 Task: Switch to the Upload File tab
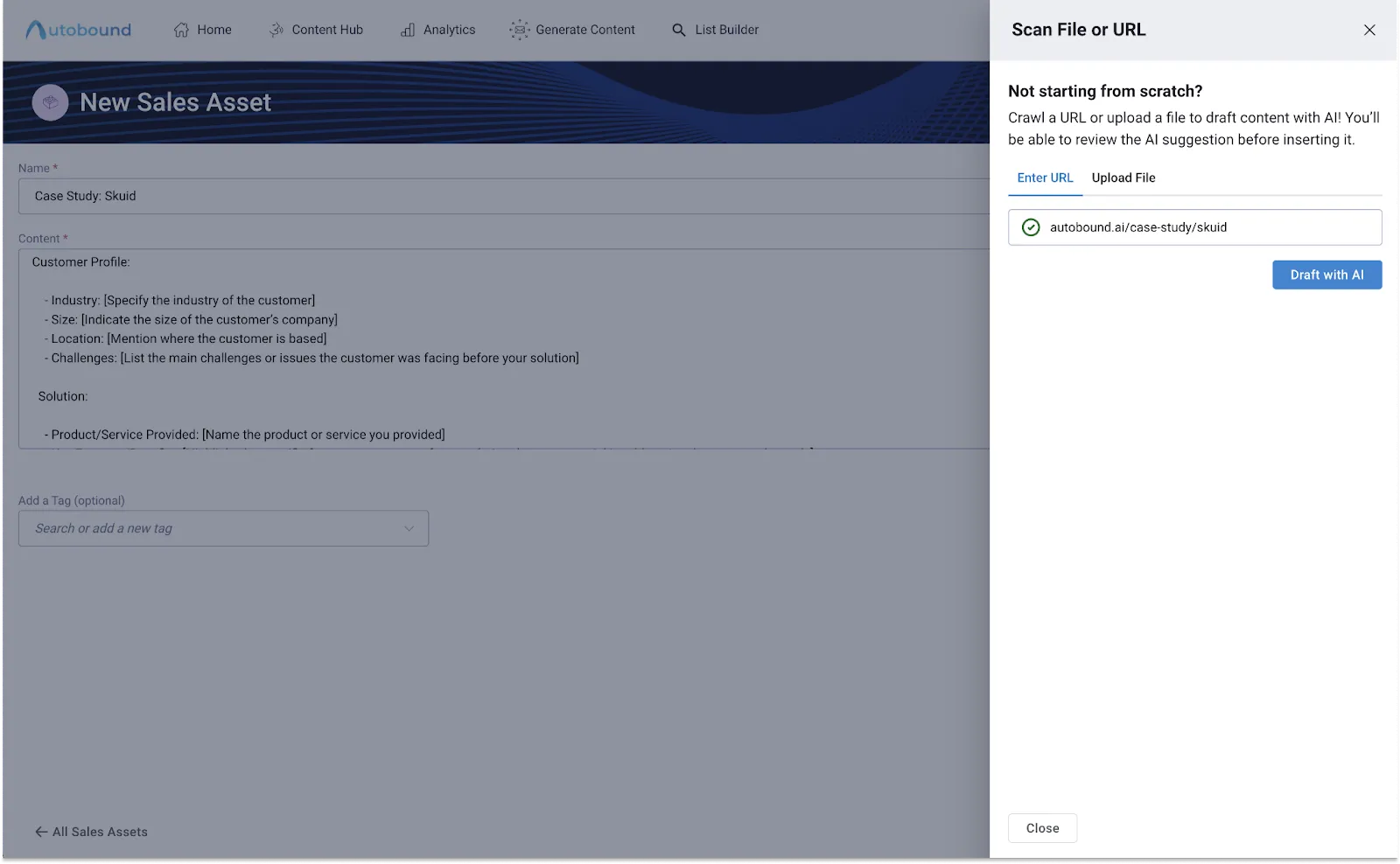point(1123,178)
